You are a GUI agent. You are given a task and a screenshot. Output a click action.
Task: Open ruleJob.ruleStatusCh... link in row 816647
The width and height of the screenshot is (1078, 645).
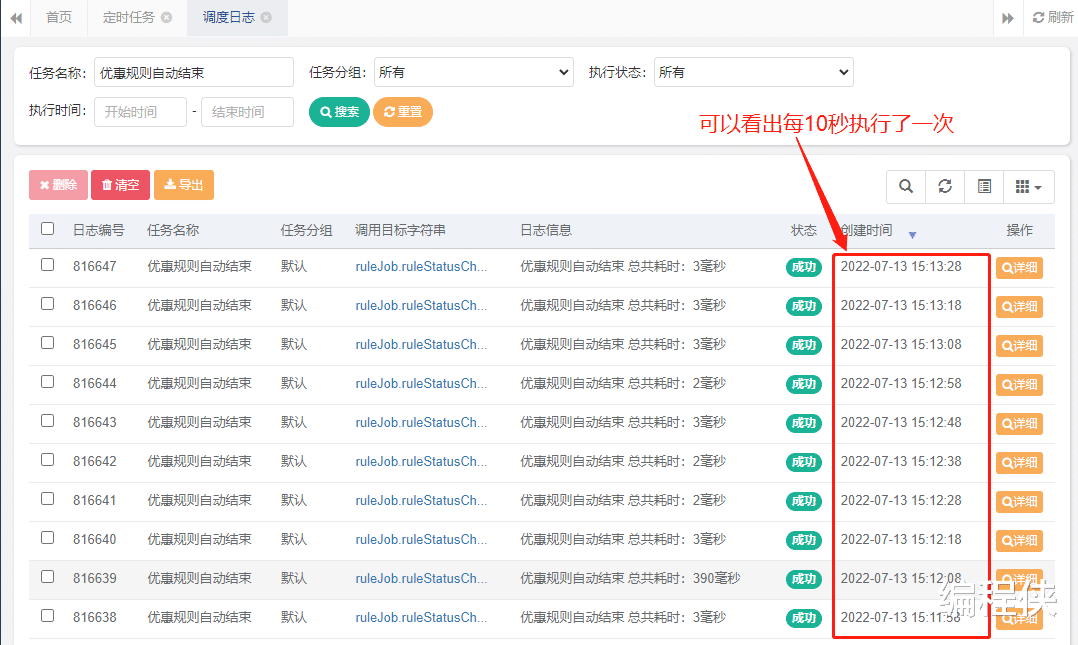tap(421, 267)
